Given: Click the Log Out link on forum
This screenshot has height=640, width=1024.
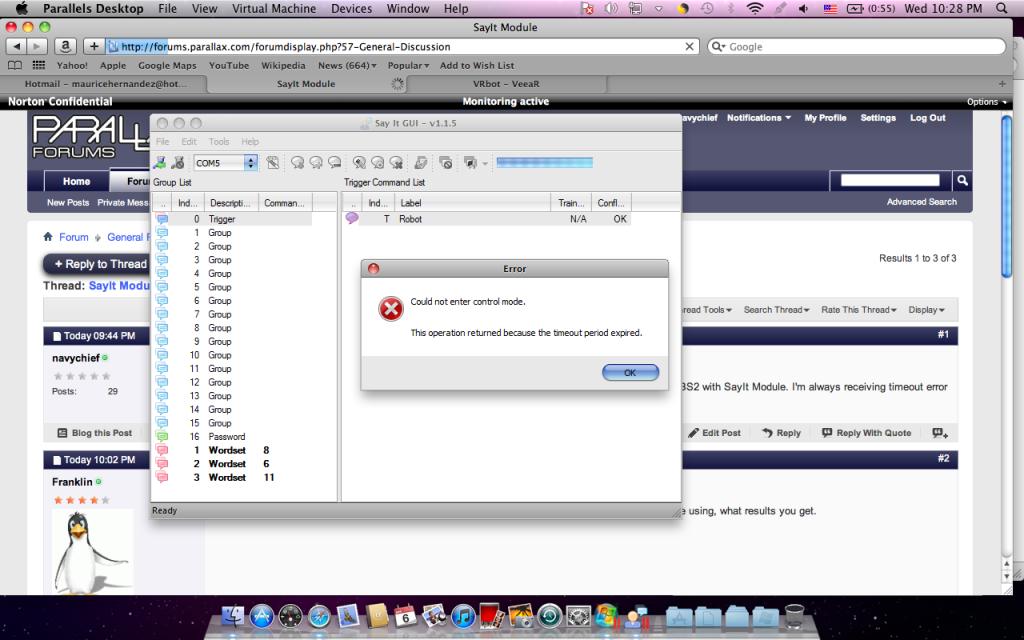Looking at the screenshot, I should (927, 118).
